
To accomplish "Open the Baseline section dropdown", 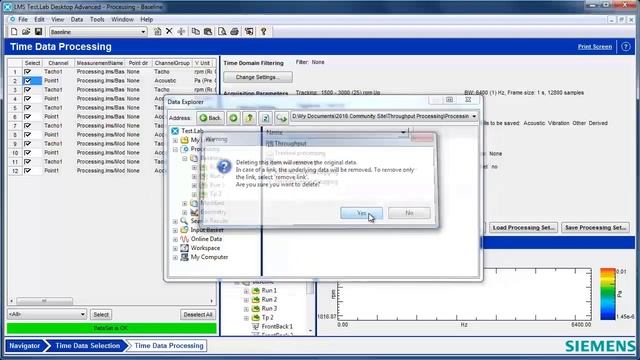I will (143, 32).
